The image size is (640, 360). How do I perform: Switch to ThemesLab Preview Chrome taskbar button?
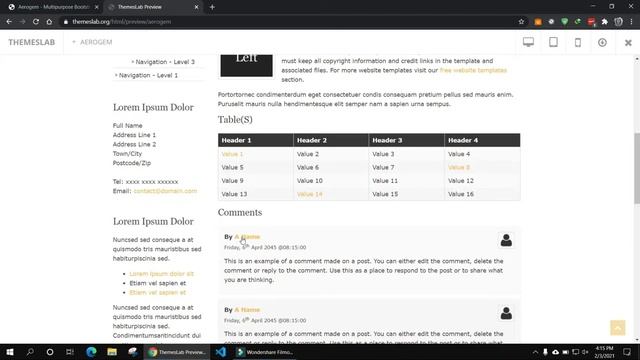point(177,352)
